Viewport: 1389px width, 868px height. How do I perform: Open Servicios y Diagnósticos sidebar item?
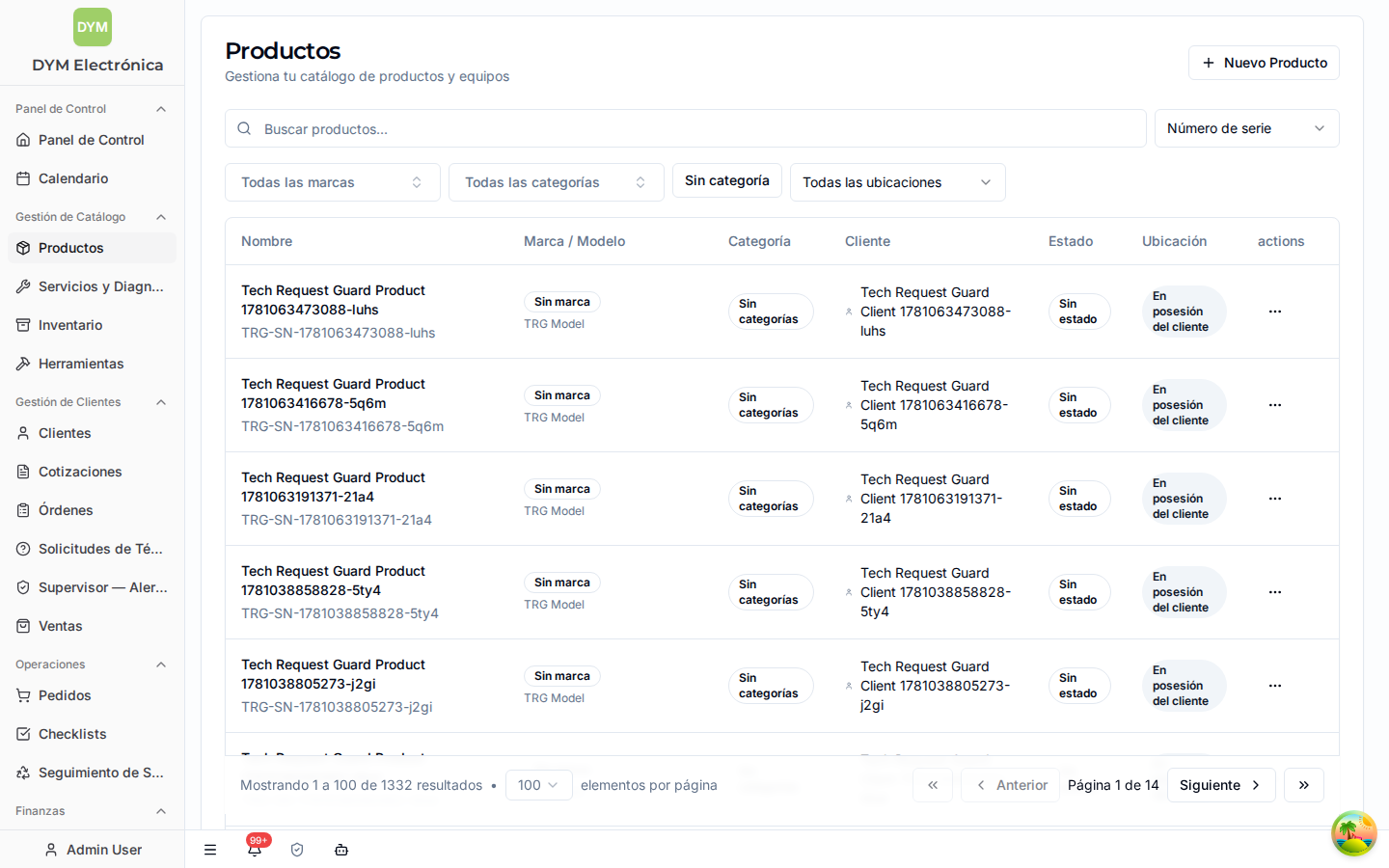point(92,286)
